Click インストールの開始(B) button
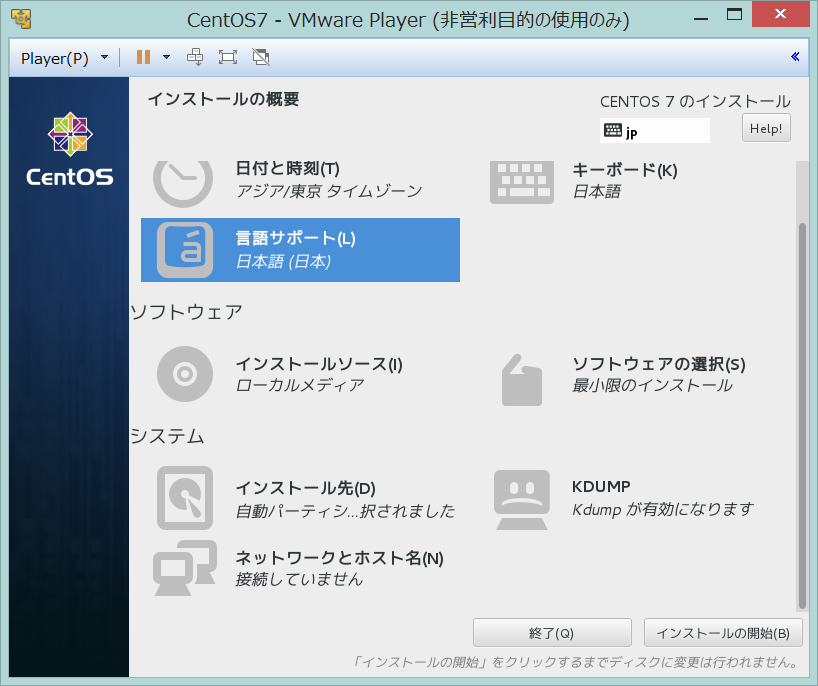This screenshot has width=818, height=686. tap(723, 633)
